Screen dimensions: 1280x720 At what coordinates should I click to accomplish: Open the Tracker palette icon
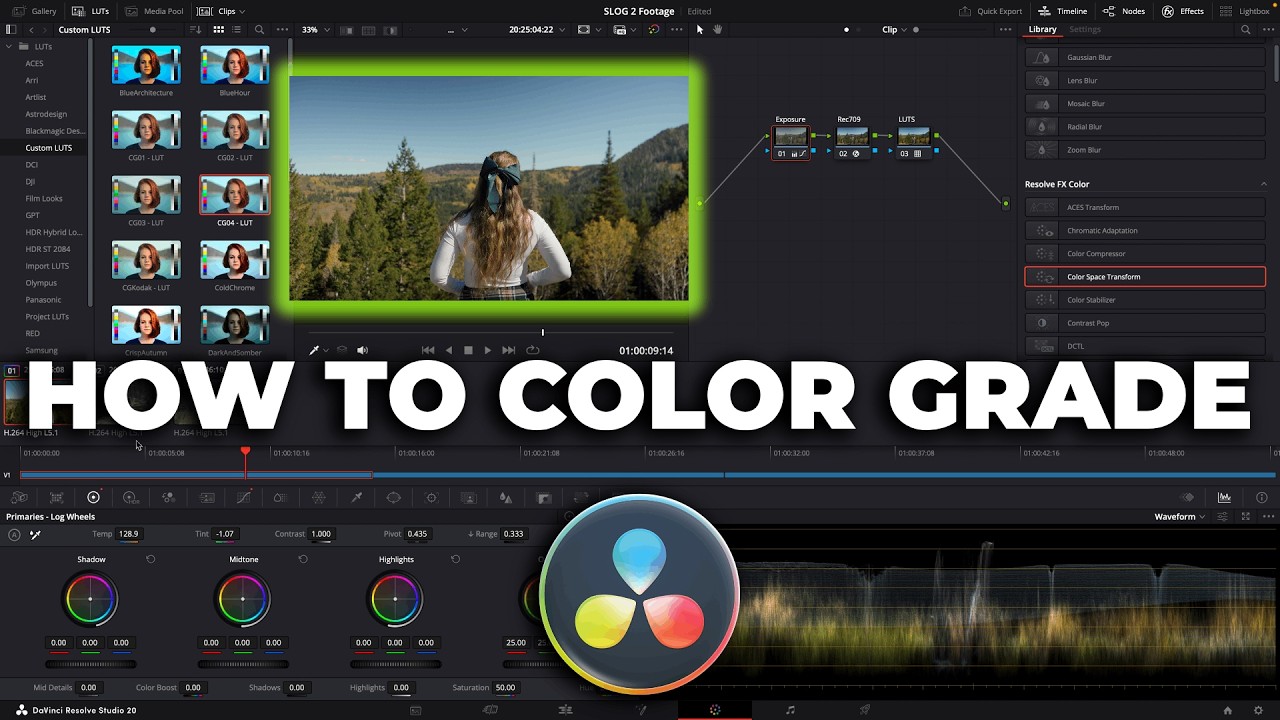point(431,497)
